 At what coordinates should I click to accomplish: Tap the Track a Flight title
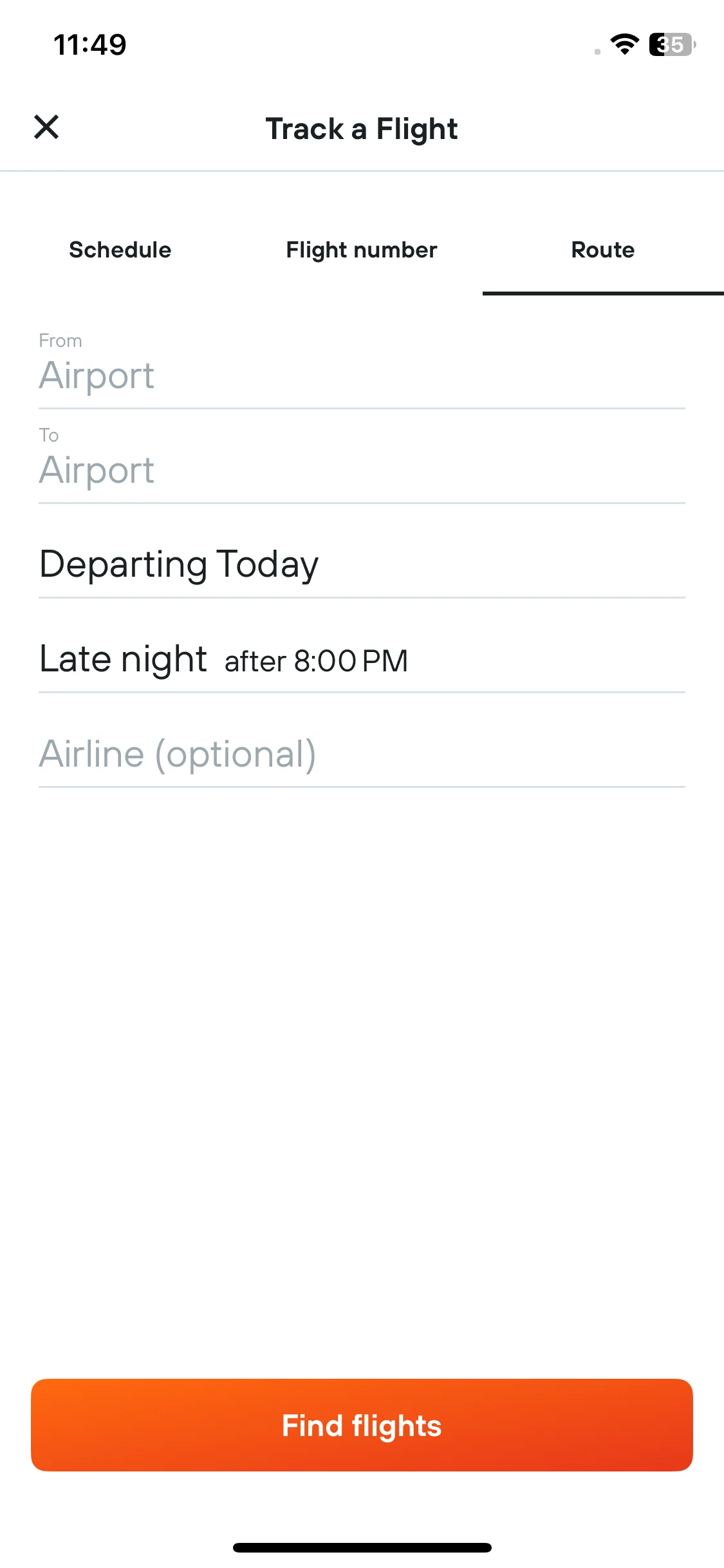362,129
